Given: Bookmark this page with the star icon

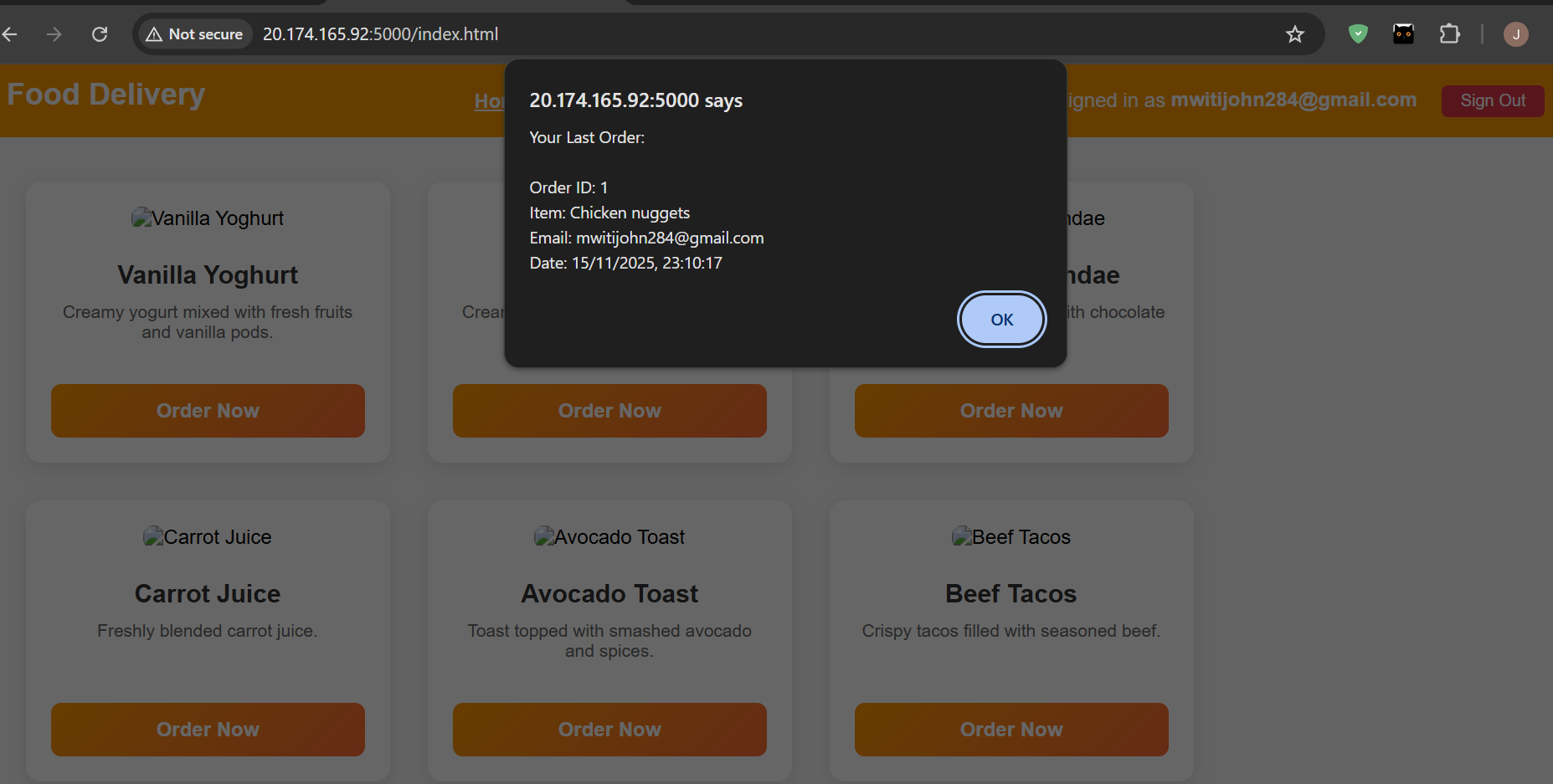Looking at the screenshot, I should tap(1294, 34).
